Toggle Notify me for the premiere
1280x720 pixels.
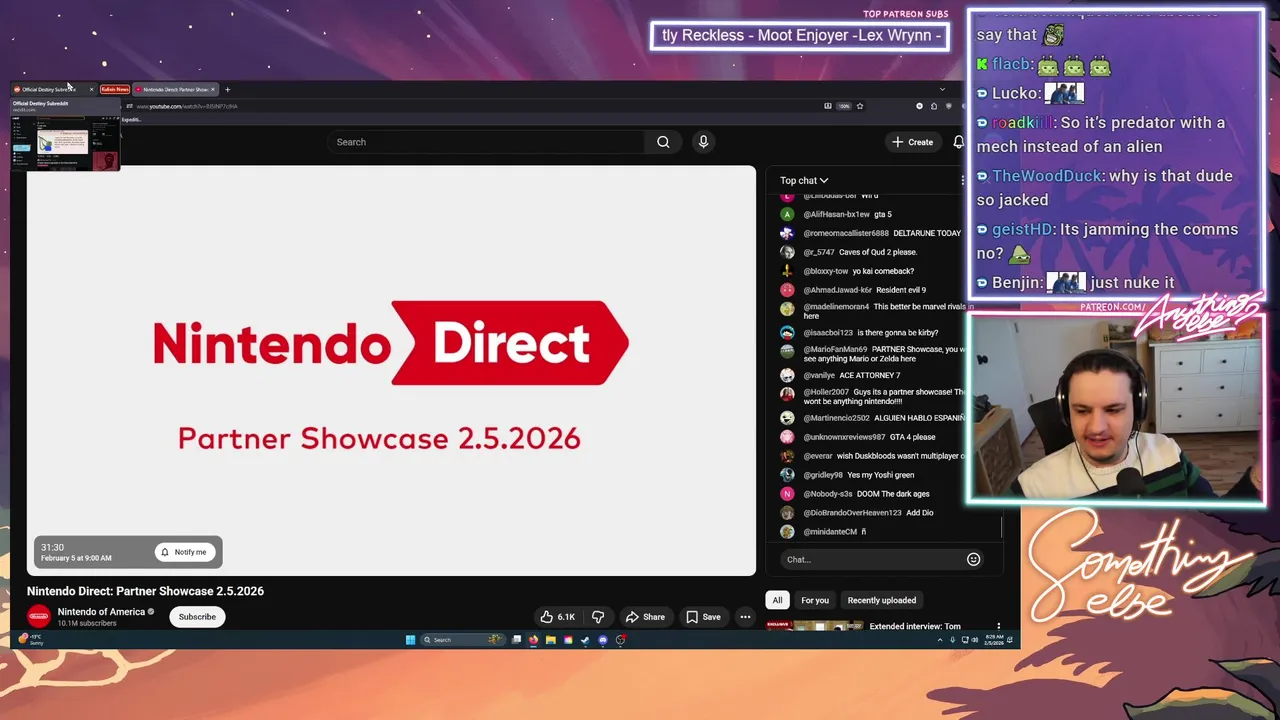tap(185, 552)
